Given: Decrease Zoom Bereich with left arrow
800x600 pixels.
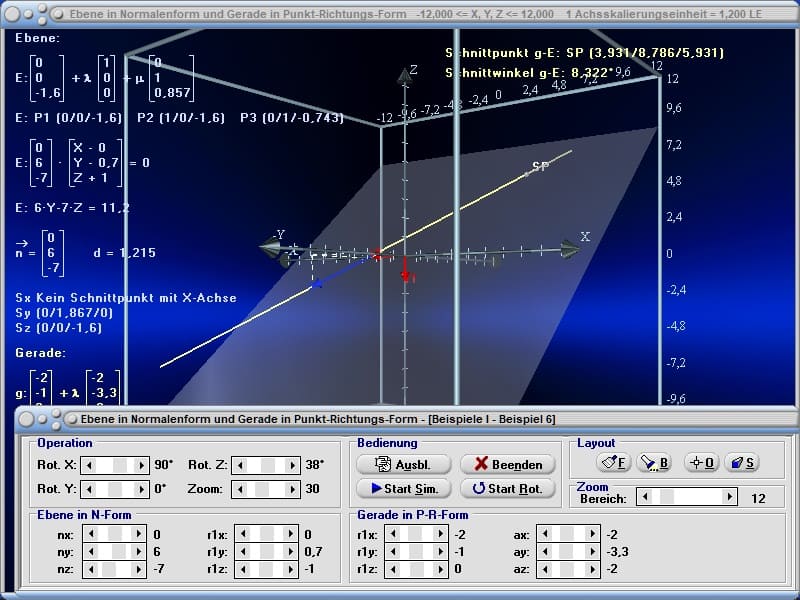Looking at the screenshot, I should click(x=645, y=496).
